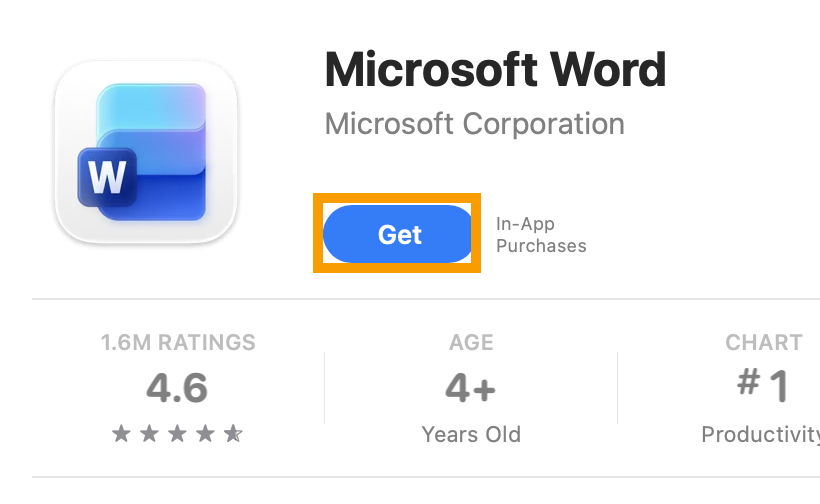Select the fourth rating star
Image resolution: width=820 pixels, height=504 pixels.
click(205, 434)
